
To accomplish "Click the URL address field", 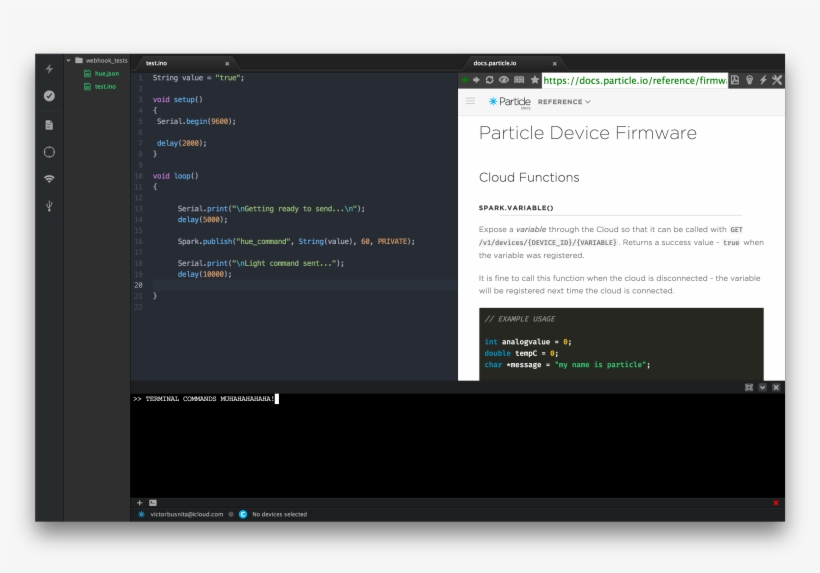I will pos(635,81).
